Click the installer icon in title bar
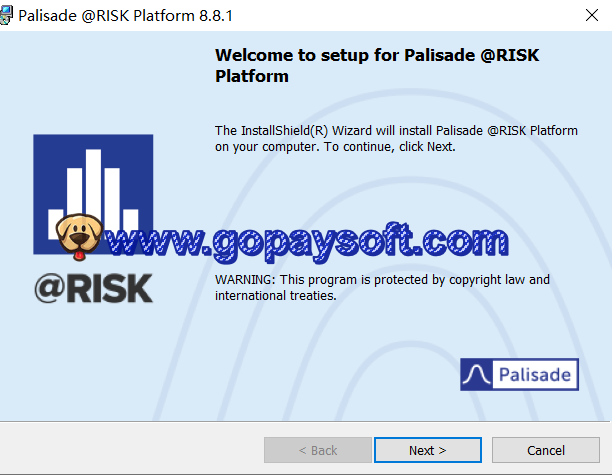The height and width of the screenshot is (475, 612). [x=10, y=14]
